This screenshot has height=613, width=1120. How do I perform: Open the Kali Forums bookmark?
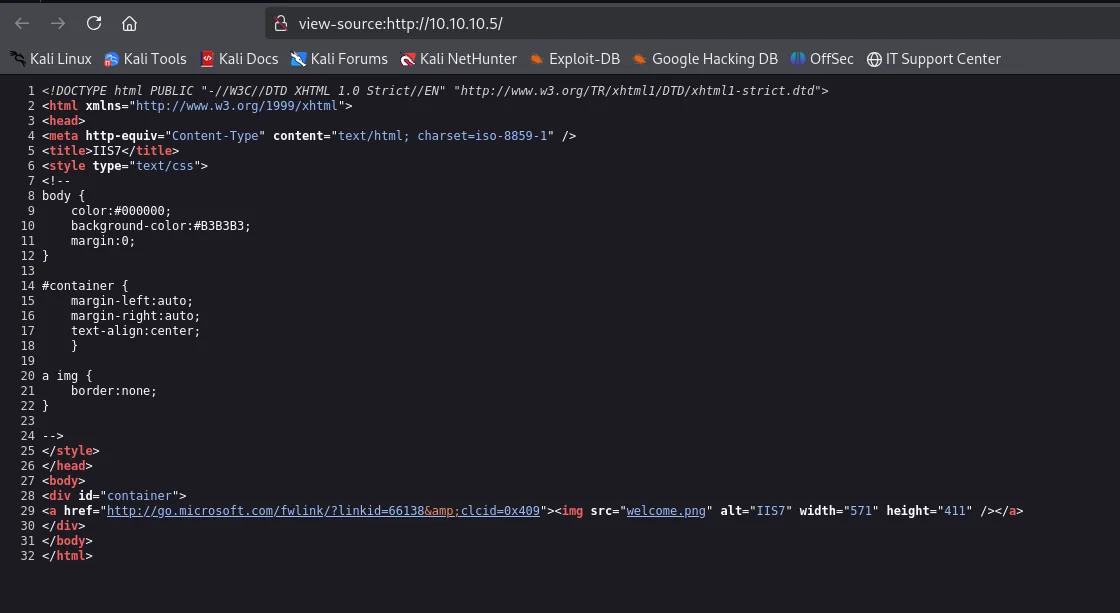point(339,59)
